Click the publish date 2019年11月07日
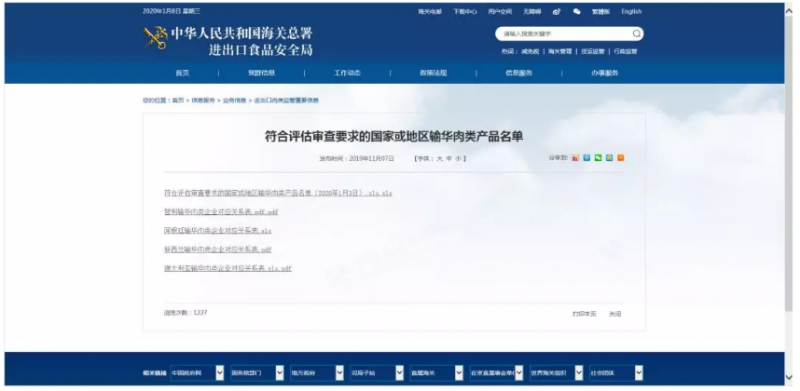 [x=371, y=159]
